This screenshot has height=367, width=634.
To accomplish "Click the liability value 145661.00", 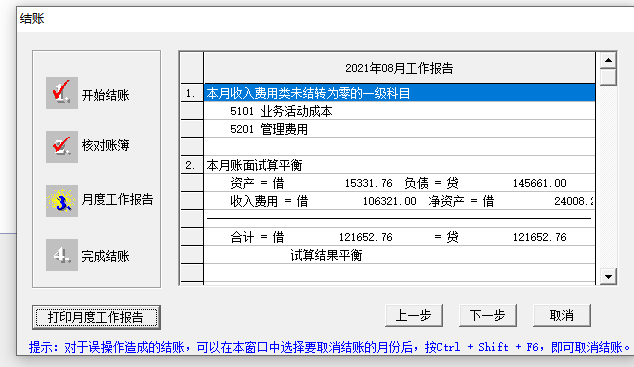I will [539, 184].
